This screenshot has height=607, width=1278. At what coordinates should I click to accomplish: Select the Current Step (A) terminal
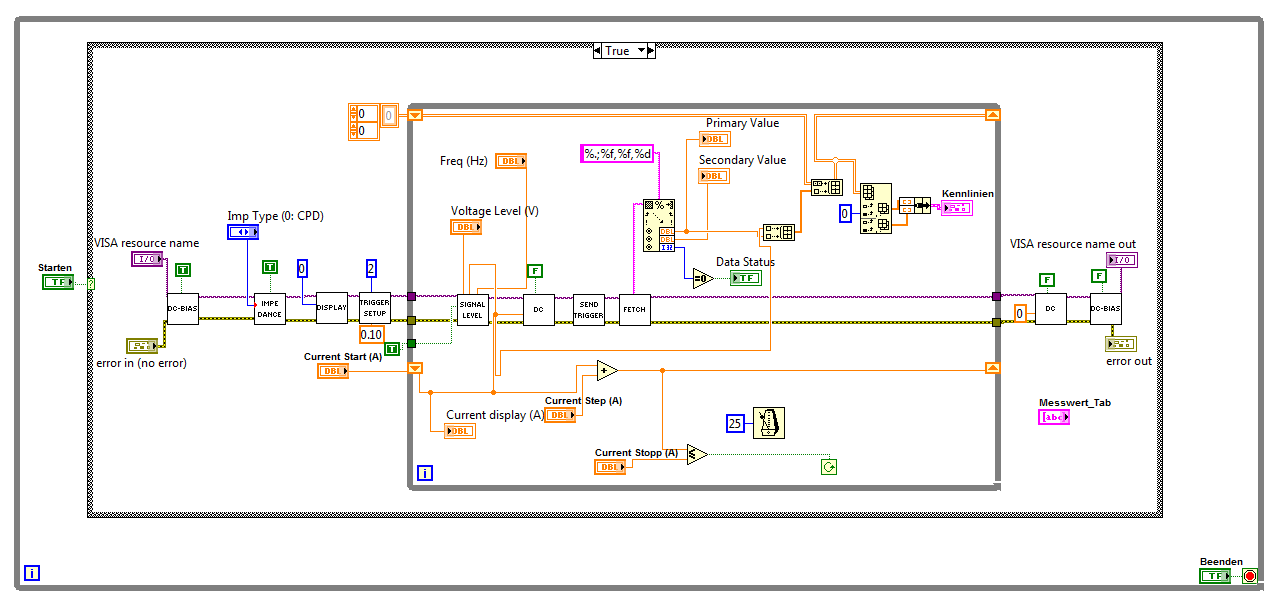tap(560, 415)
